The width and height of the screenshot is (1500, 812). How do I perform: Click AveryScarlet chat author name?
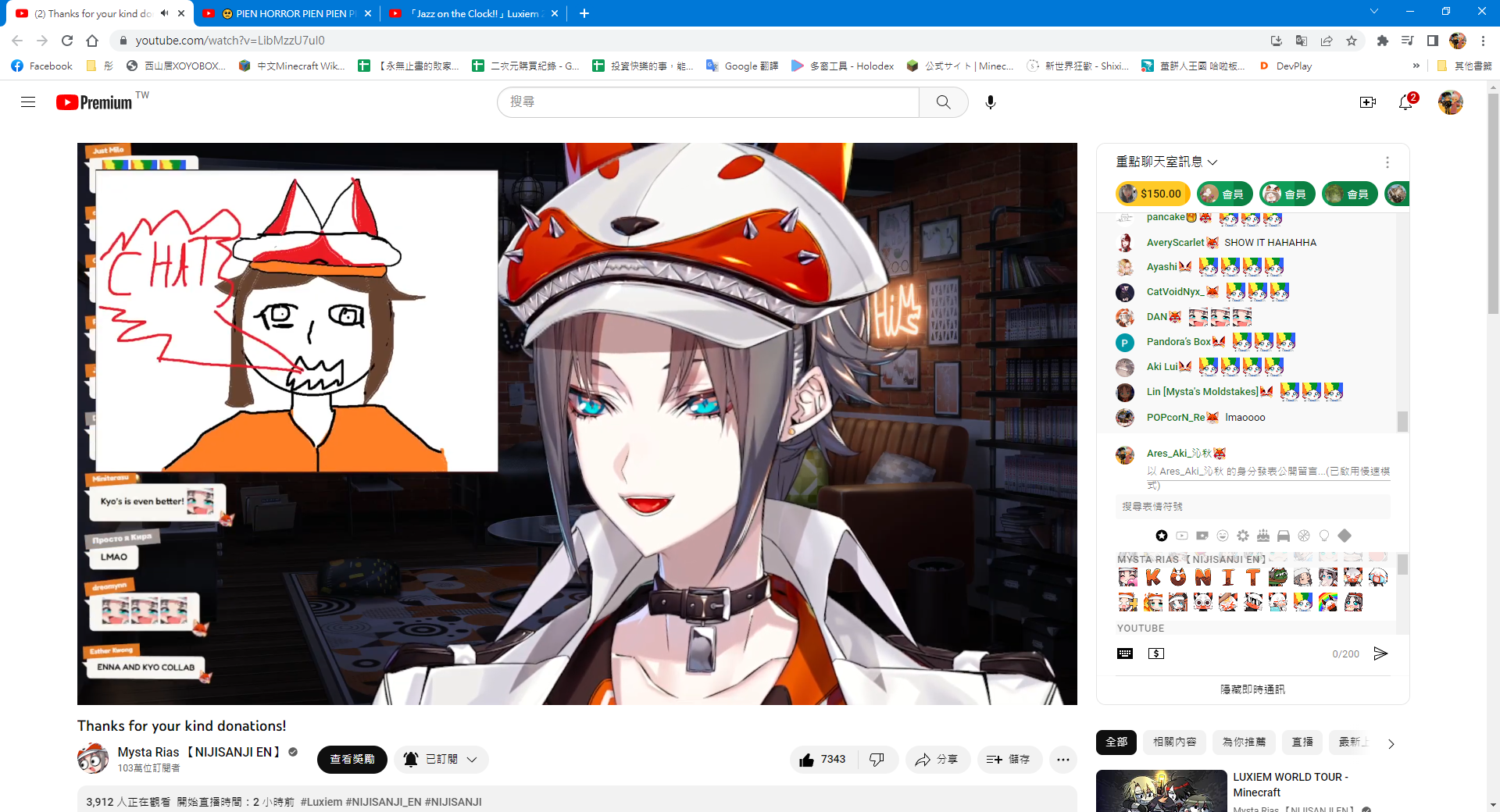pos(1175,243)
